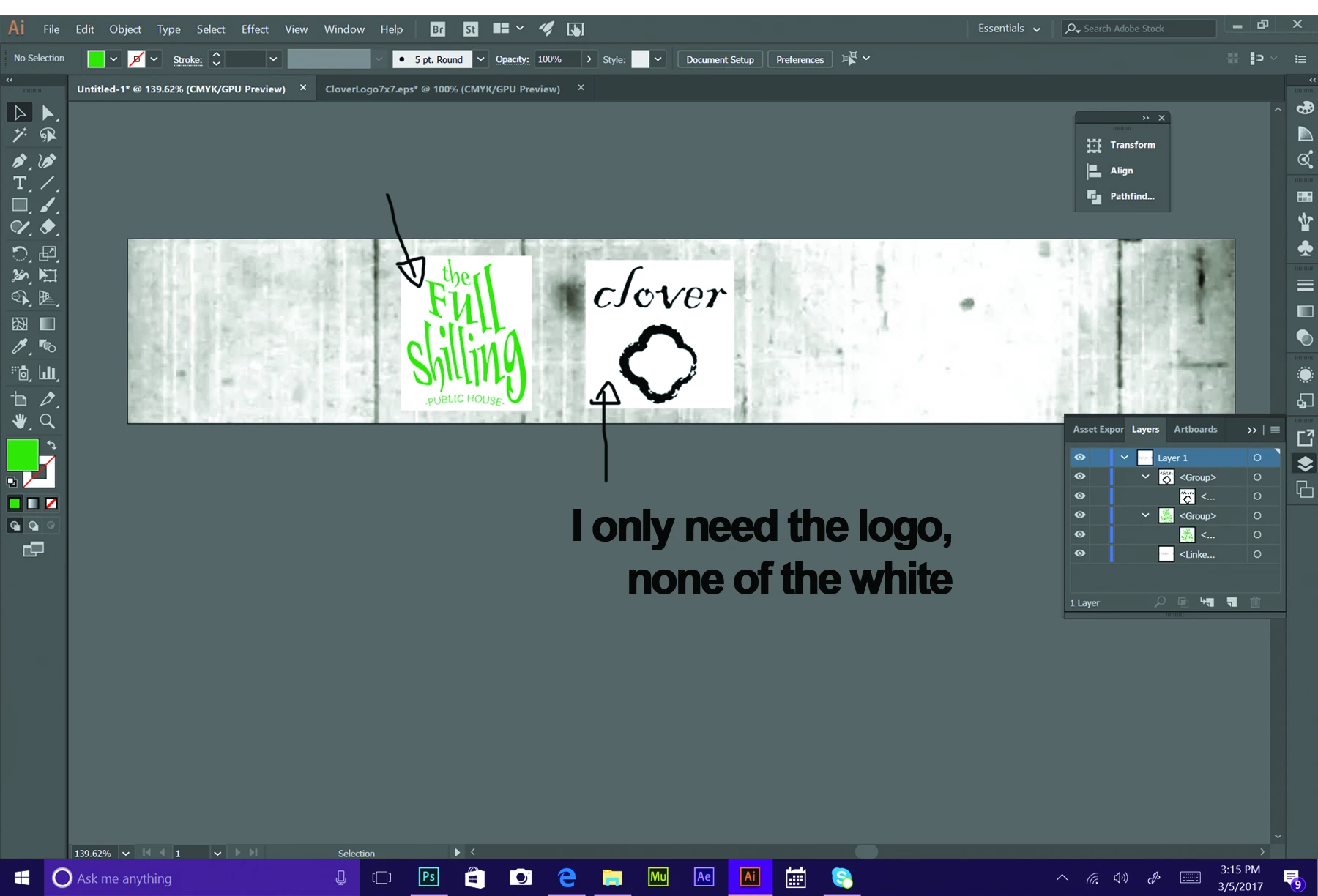Select the Selection tool arrow
1318x896 pixels.
(20, 113)
